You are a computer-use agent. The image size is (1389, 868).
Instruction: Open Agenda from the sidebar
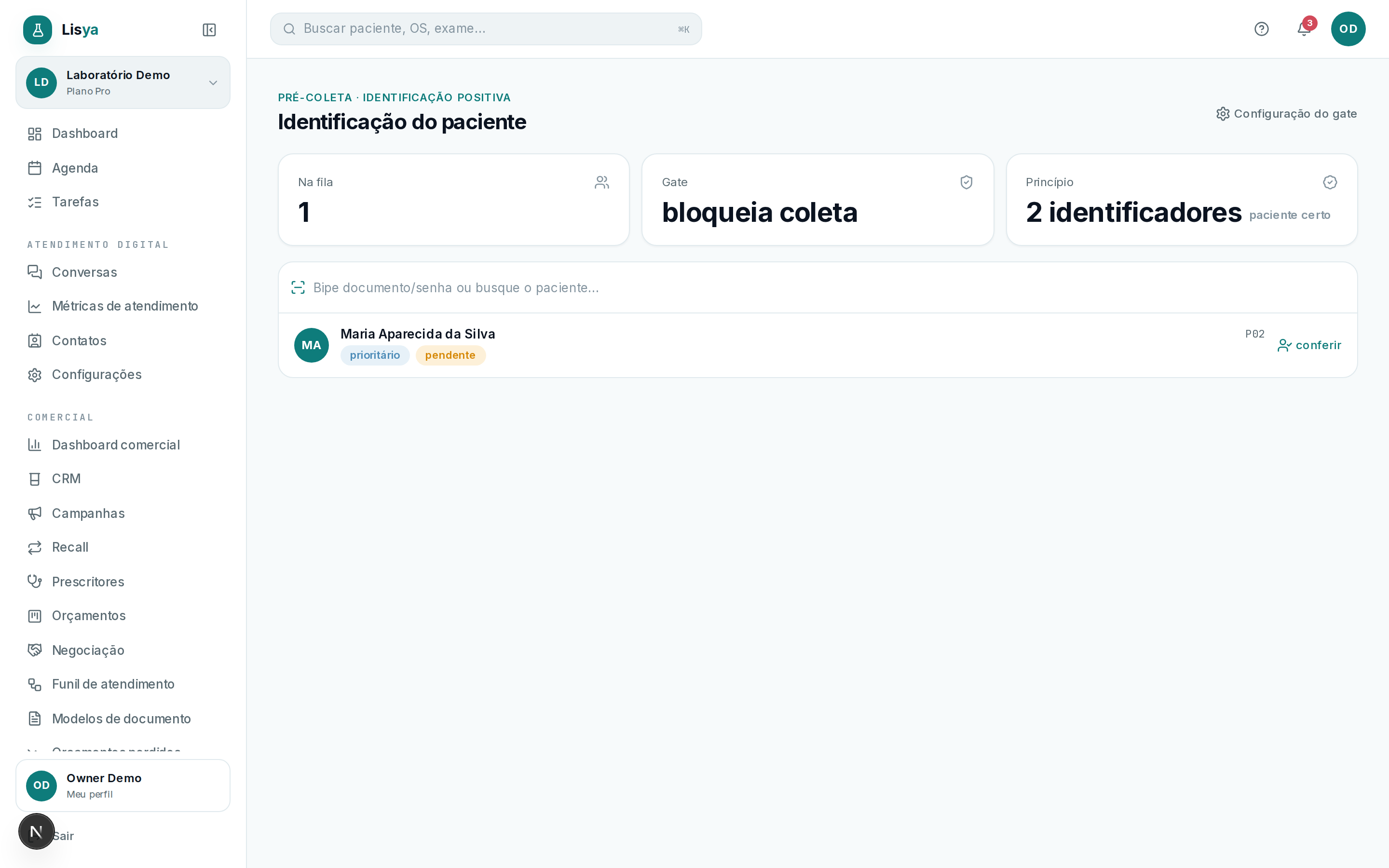pos(123,168)
